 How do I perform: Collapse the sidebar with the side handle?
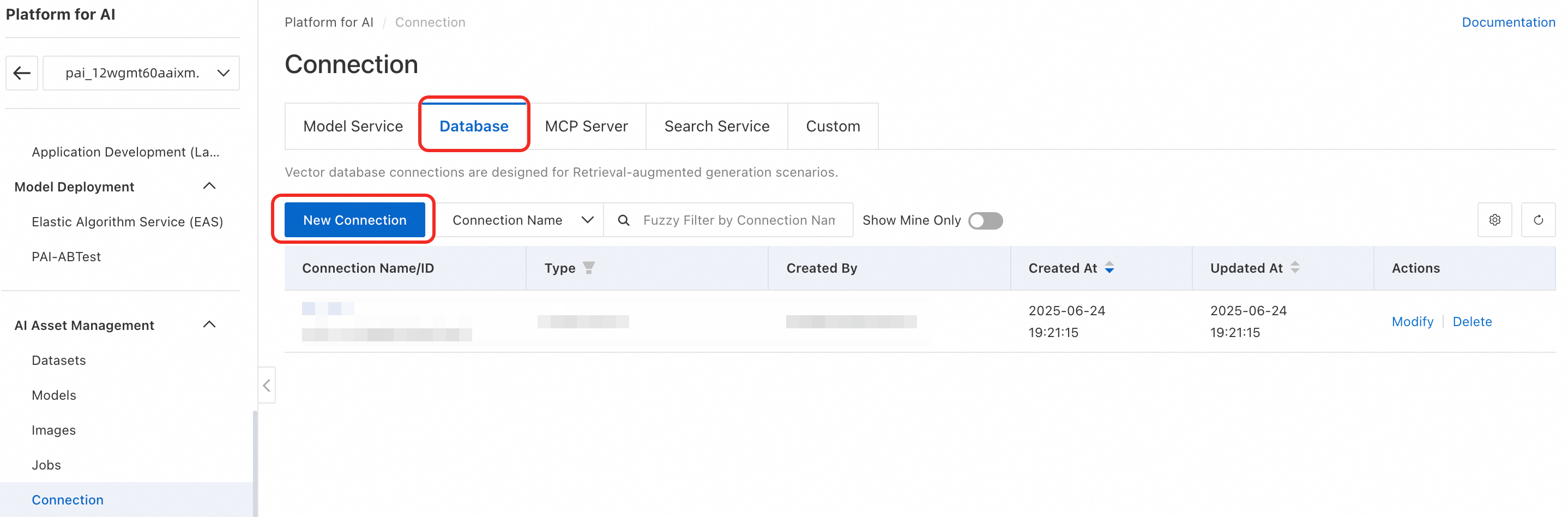[267, 385]
